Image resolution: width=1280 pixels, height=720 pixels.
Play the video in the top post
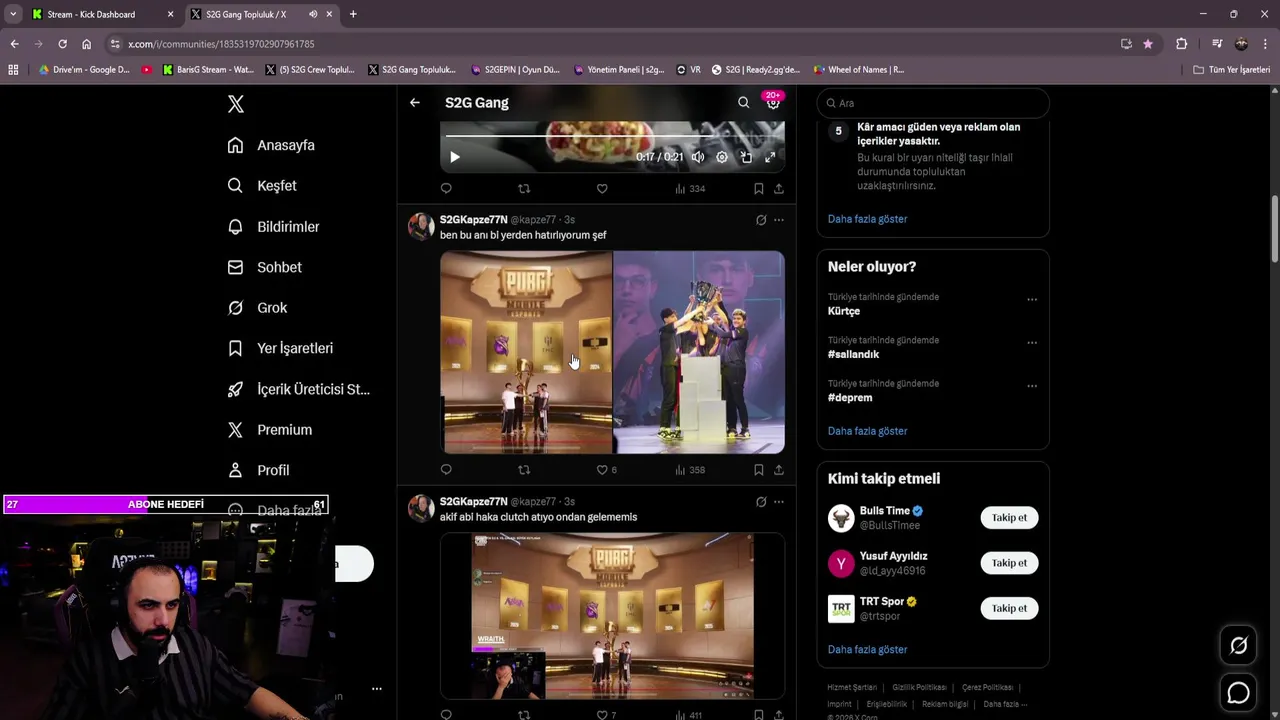455,157
